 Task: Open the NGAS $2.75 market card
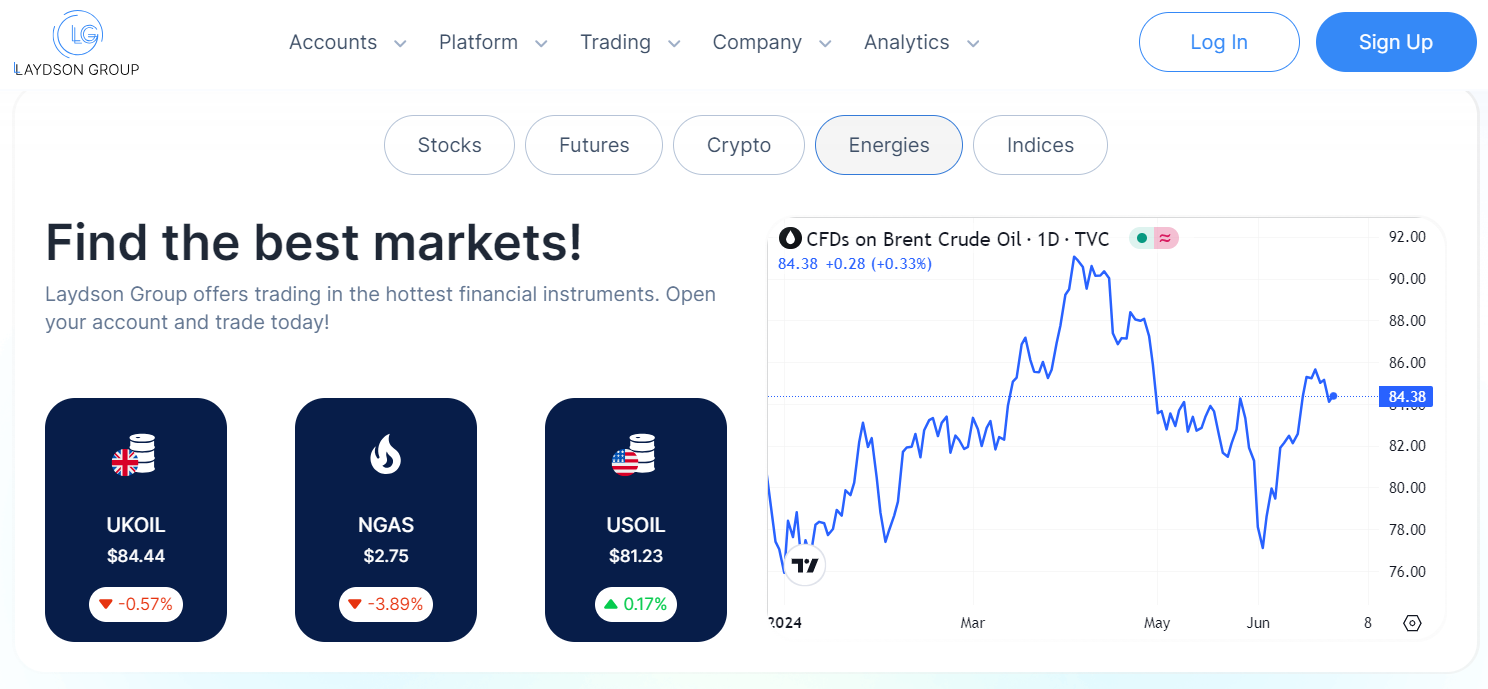click(x=386, y=520)
